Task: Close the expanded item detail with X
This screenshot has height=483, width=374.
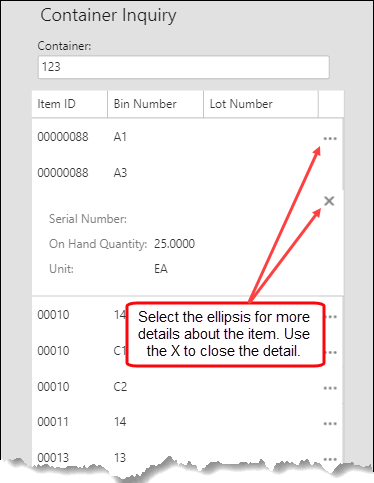Action: (329, 201)
